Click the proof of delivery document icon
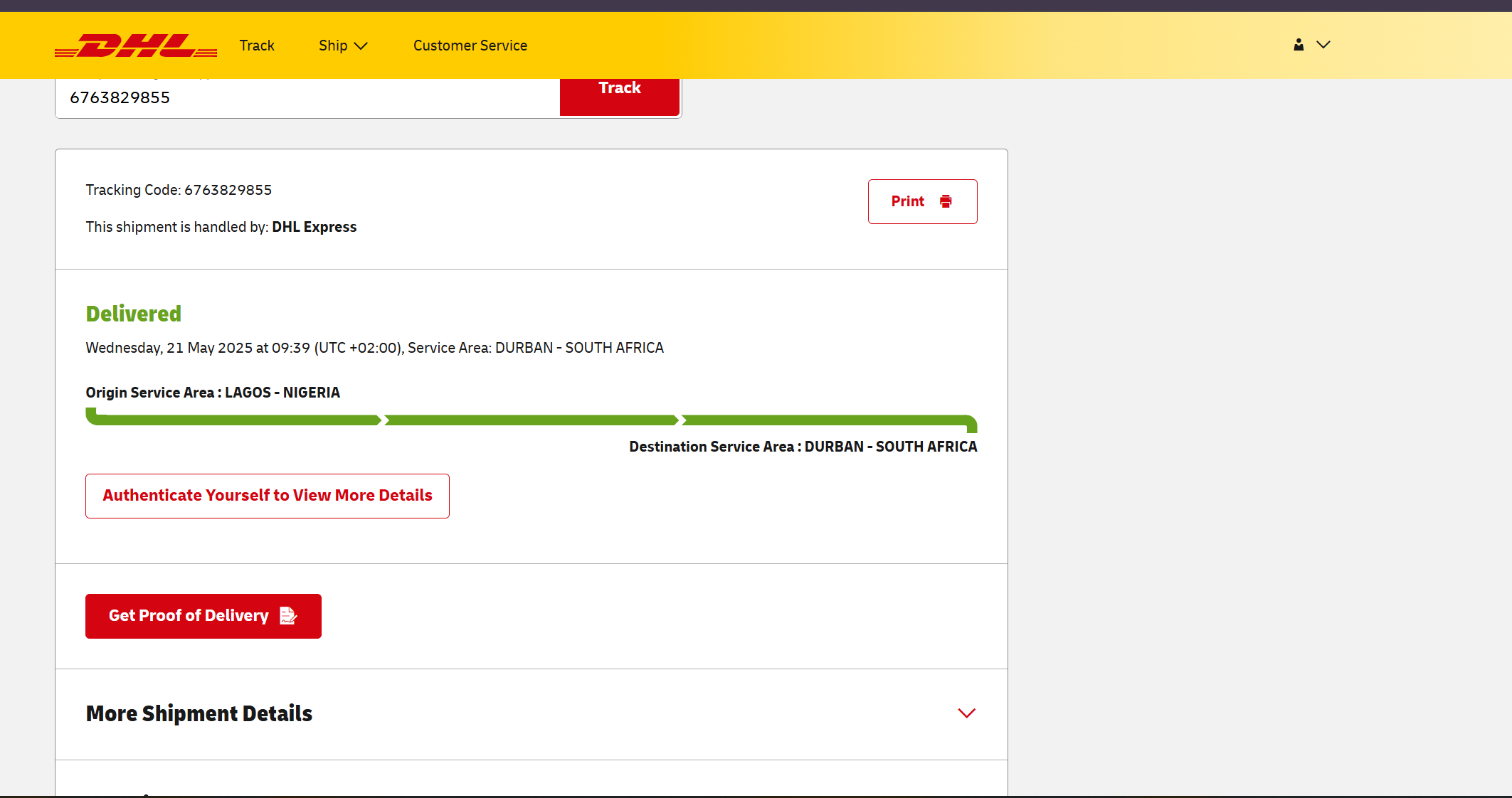 (287, 615)
